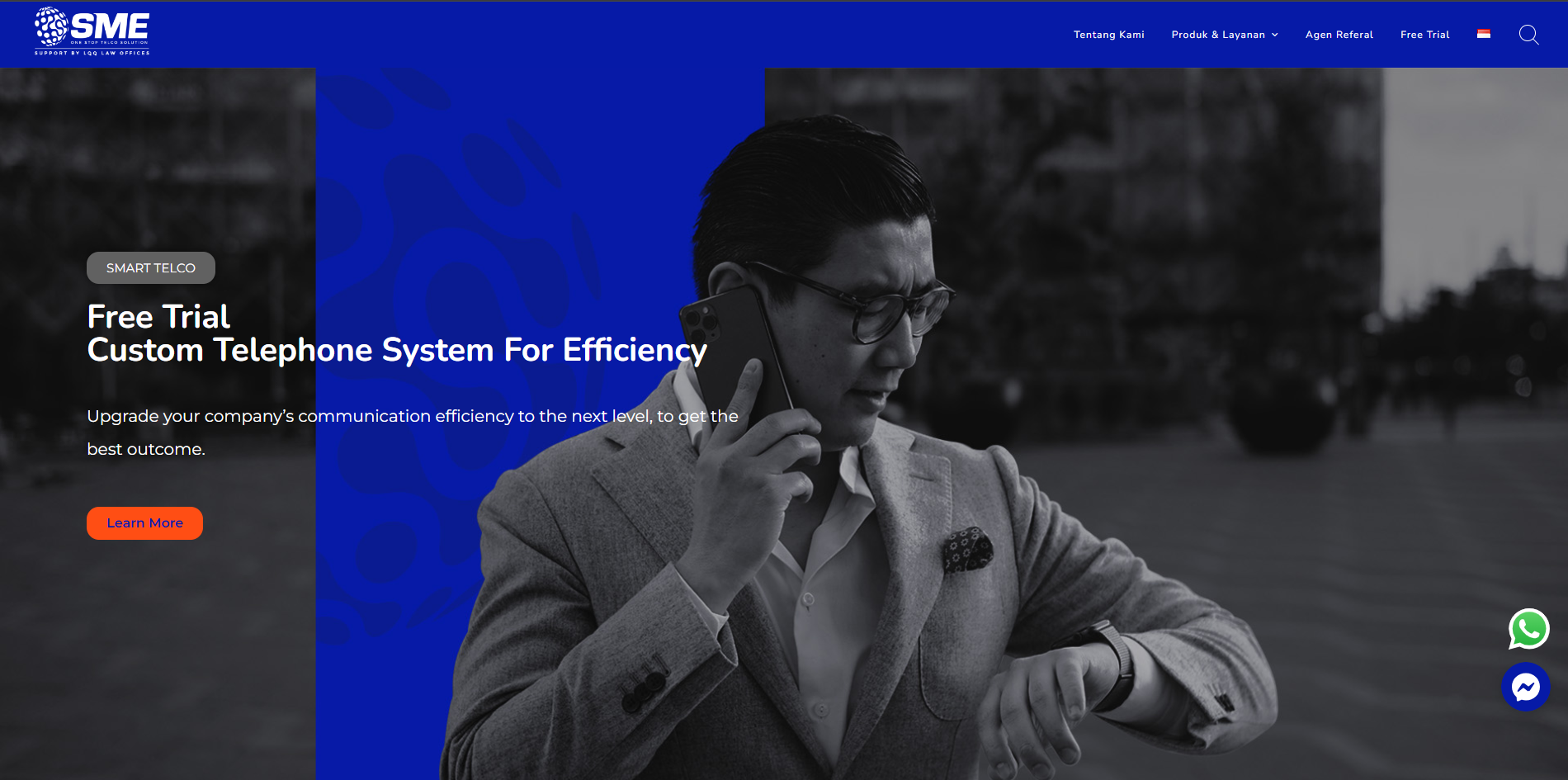Viewport: 1568px width, 780px height.
Task: Click the SUPPORT BY LQQ LAW OFFICES tagline
Action: point(92,51)
